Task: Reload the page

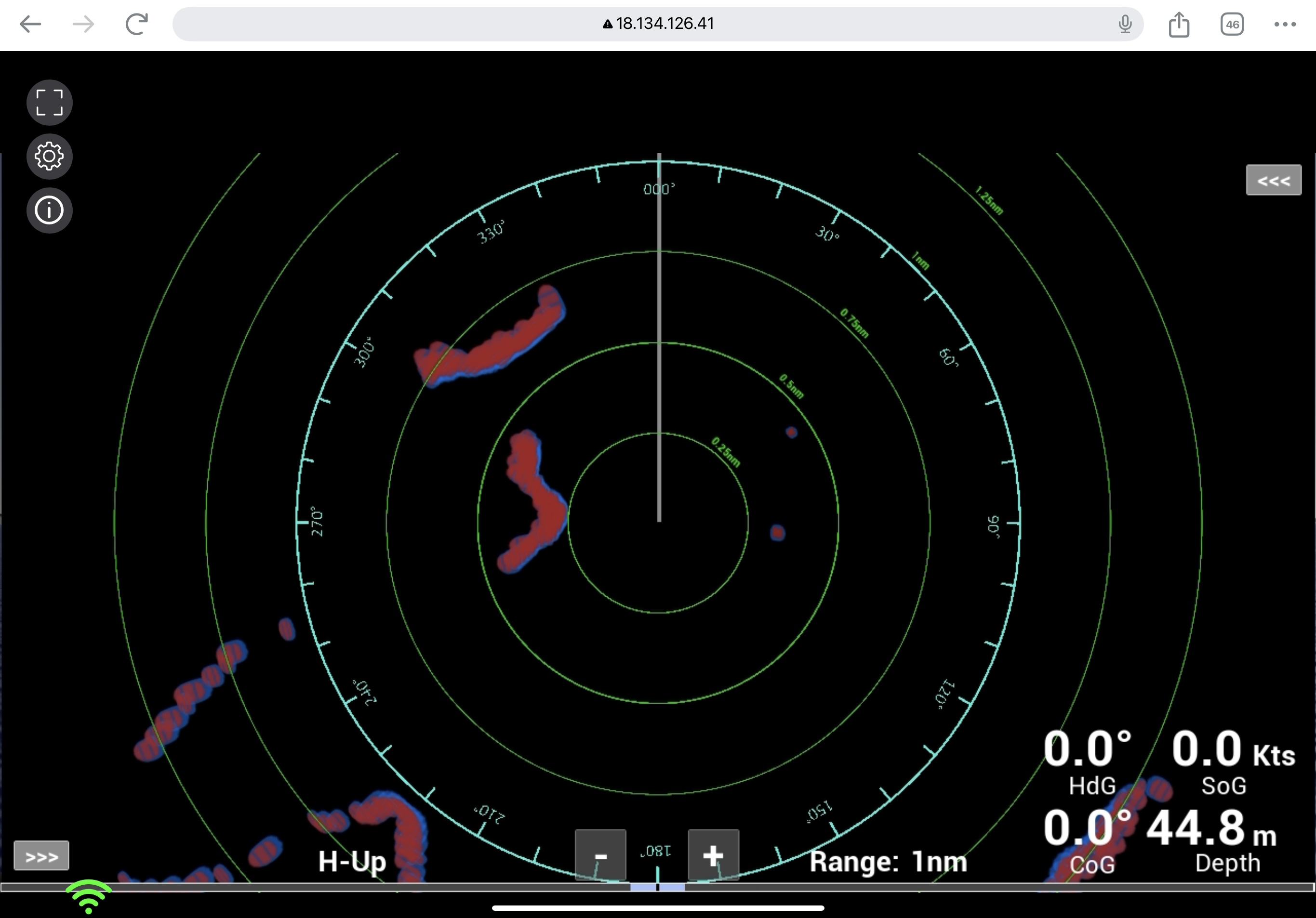Action: pyautogui.click(x=136, y=24)
